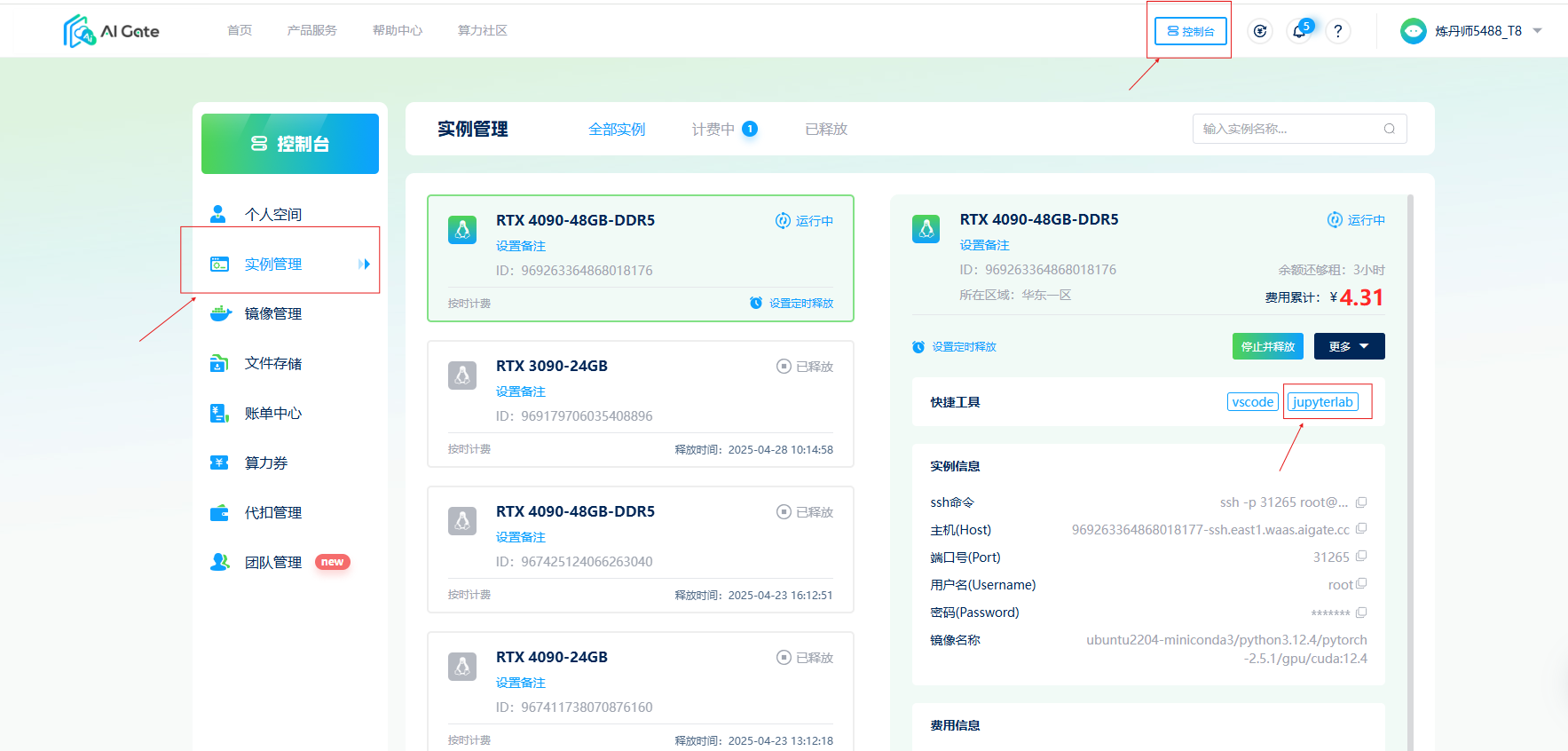Open vscode quick tool

coord(1252,402)
